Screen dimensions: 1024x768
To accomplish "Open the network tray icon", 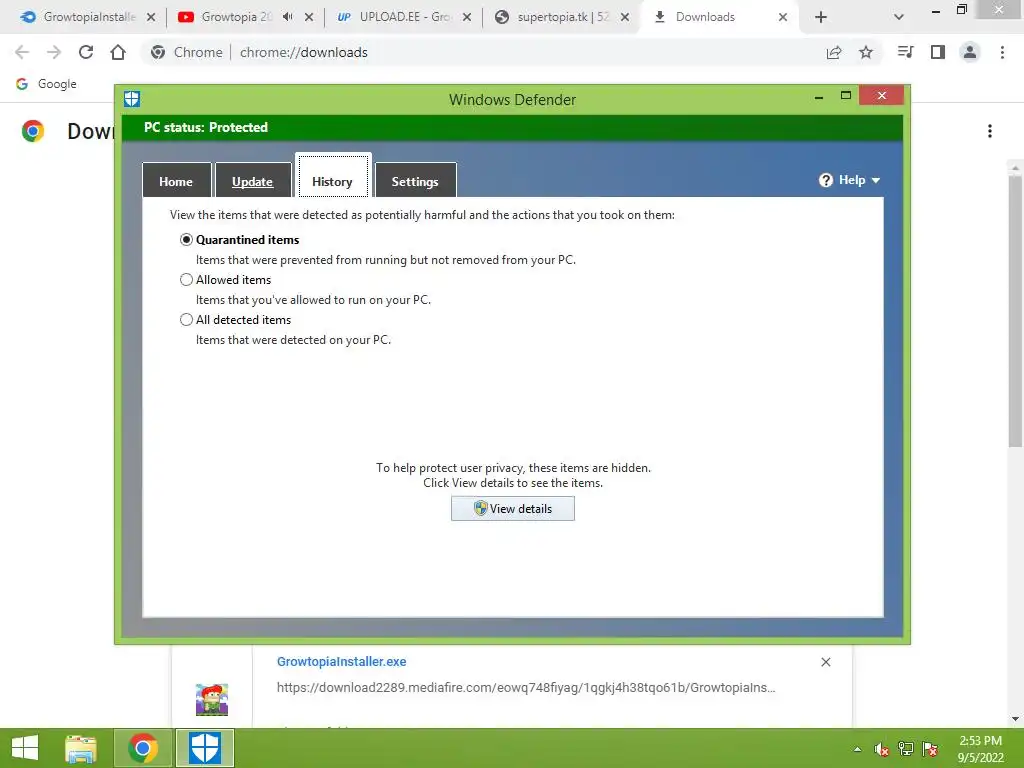I will click(x=906, y=749).
